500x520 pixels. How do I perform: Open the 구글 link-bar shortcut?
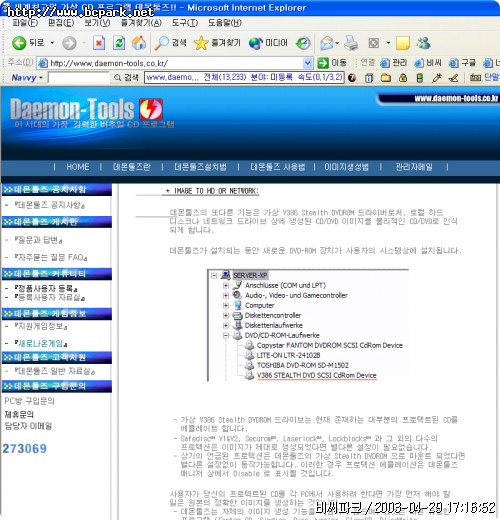pyautogui.click(x=462, y=63)
